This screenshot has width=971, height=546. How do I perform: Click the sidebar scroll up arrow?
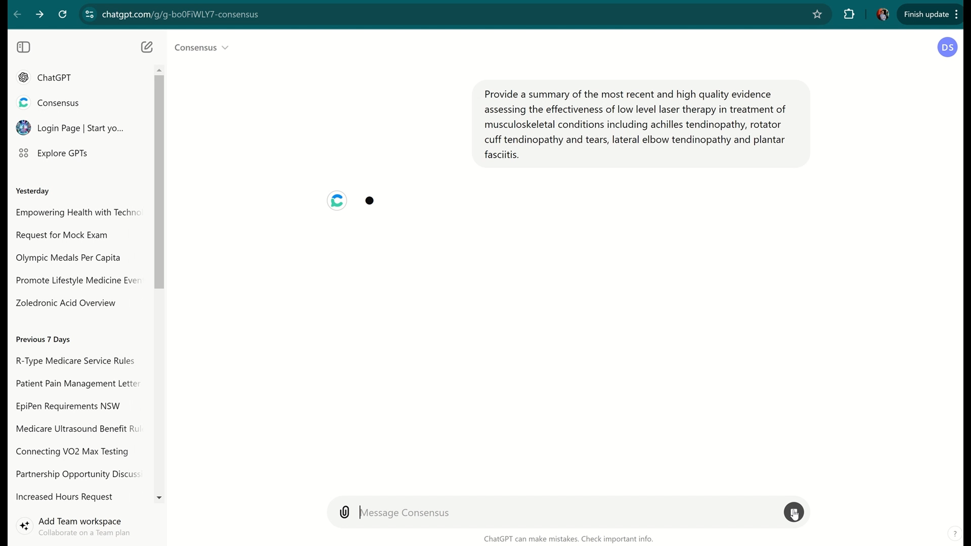pos(159,71)
